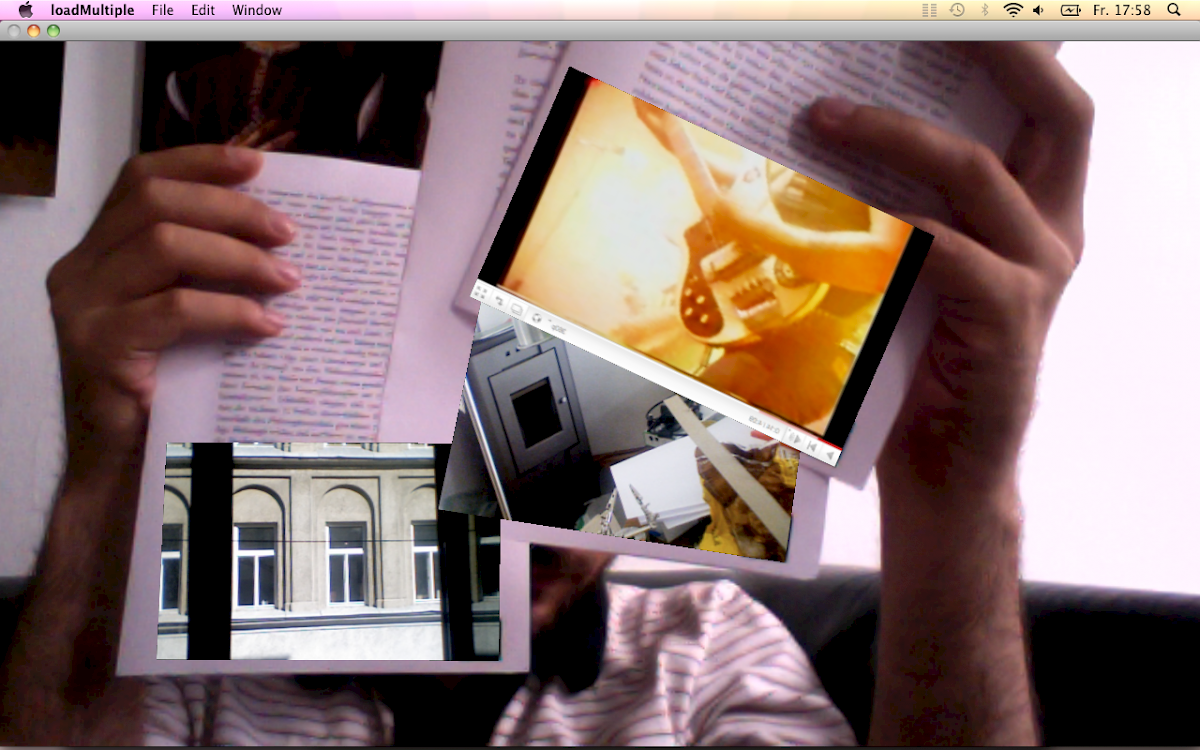Open the Window menu

257,10
